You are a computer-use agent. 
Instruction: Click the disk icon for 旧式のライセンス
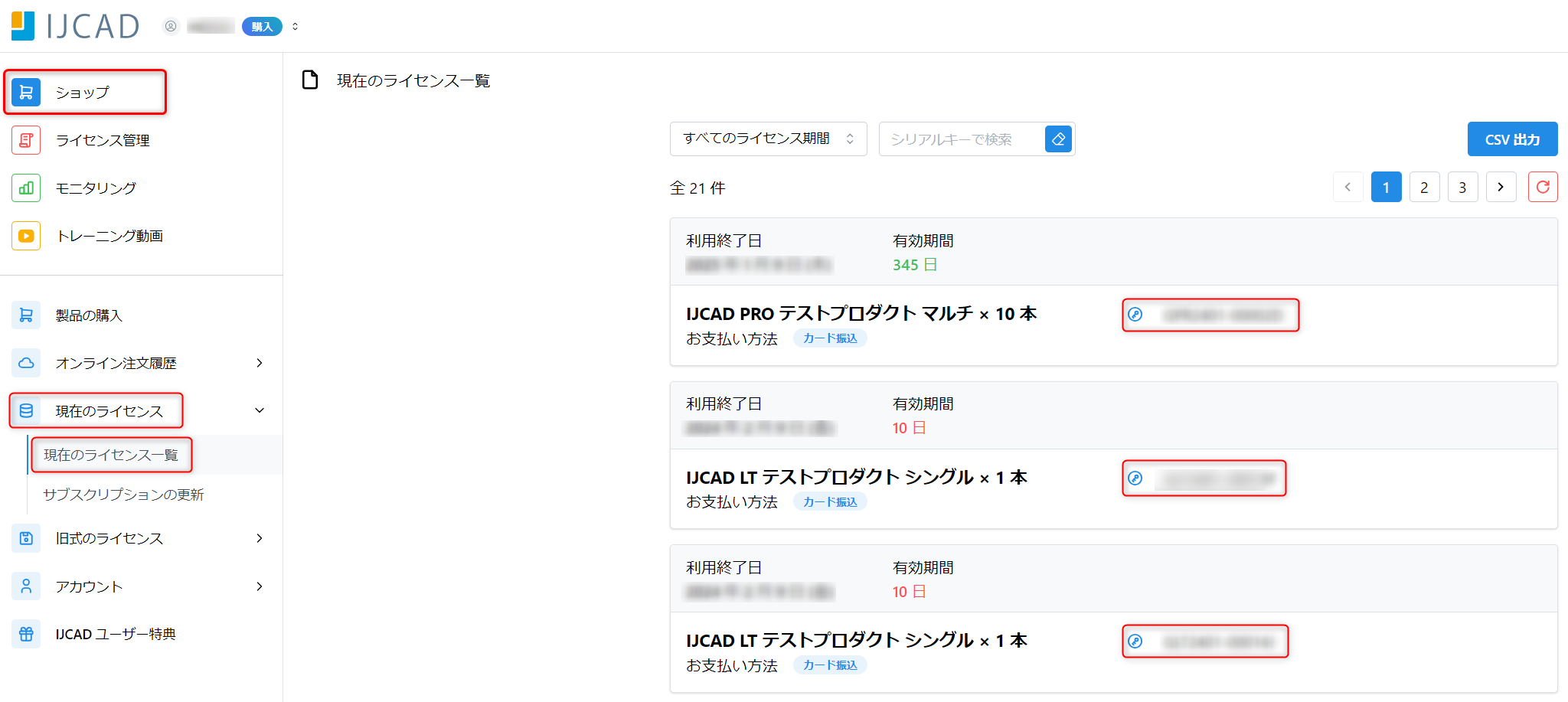coord(26,538)
